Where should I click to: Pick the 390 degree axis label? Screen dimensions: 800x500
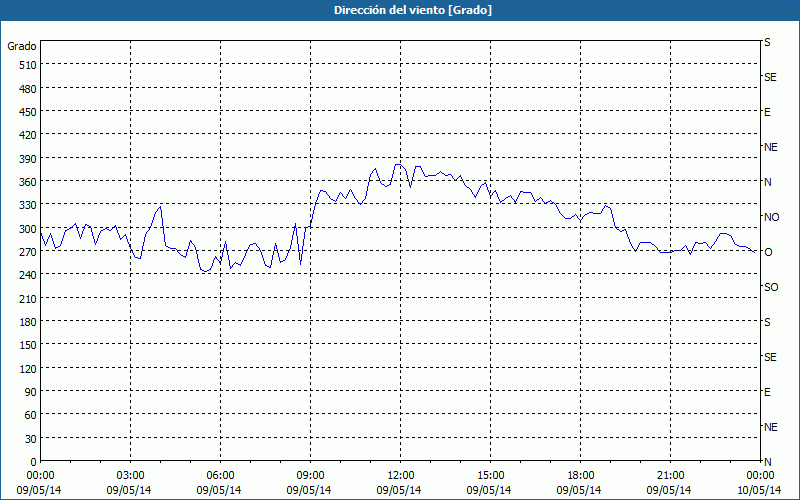(x=29, y=159)
